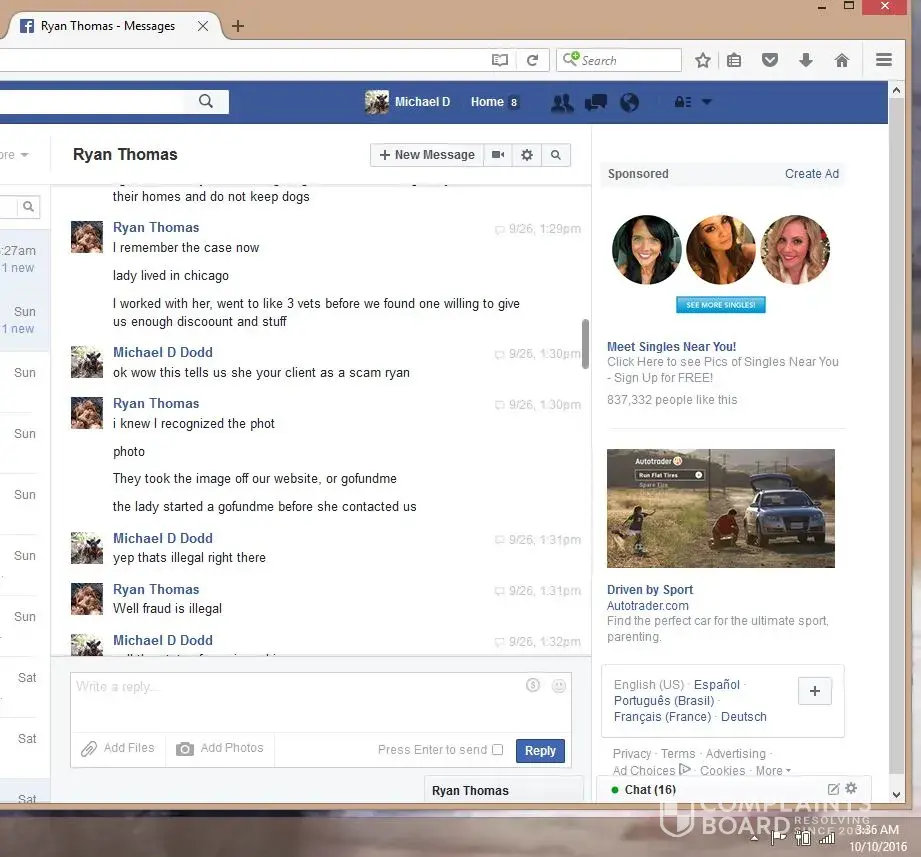
Task: Toggle the Press Enter to send checkbox
Action: click(x=498, y=750)
